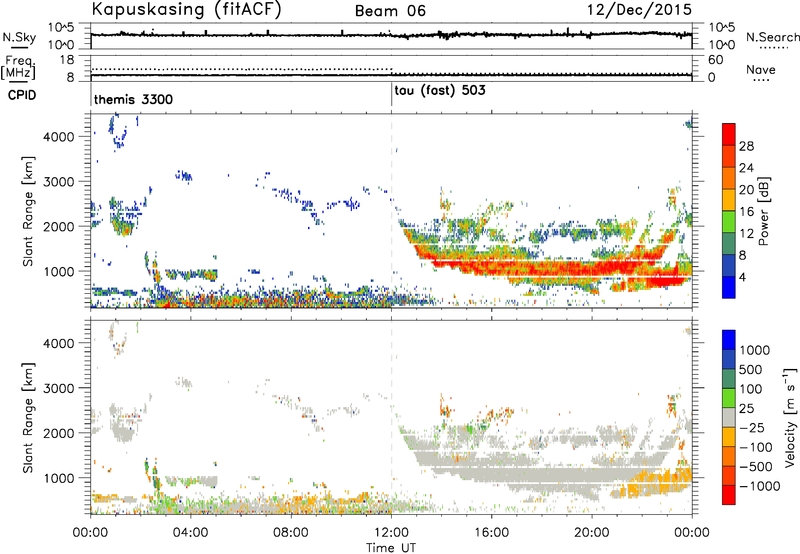Screen dimensions: 800x554
Task: Select the Freq. [MHz] axis label
Action: pyautogui.click(x=18, y=67)
